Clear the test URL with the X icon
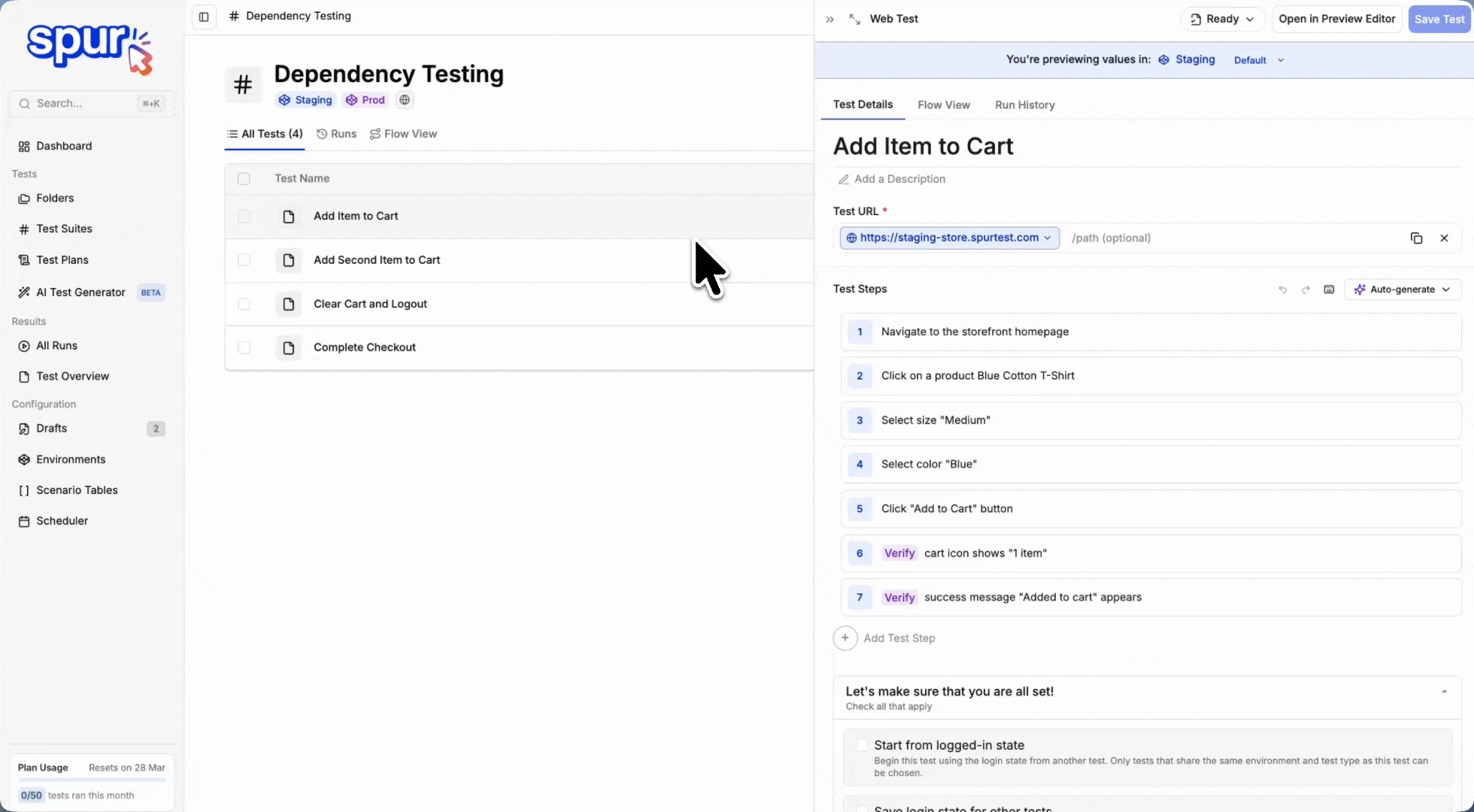The height and width of the screenshot is (812, 1474). [x=1444, y=238]
